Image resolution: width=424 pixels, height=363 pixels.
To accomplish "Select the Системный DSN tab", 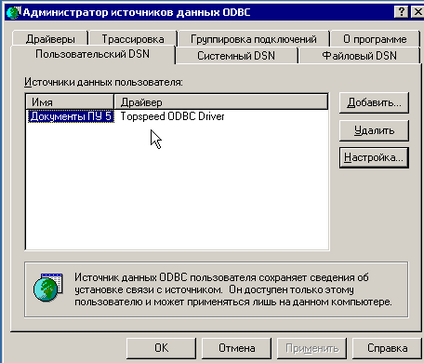I will tap(236, 55).
